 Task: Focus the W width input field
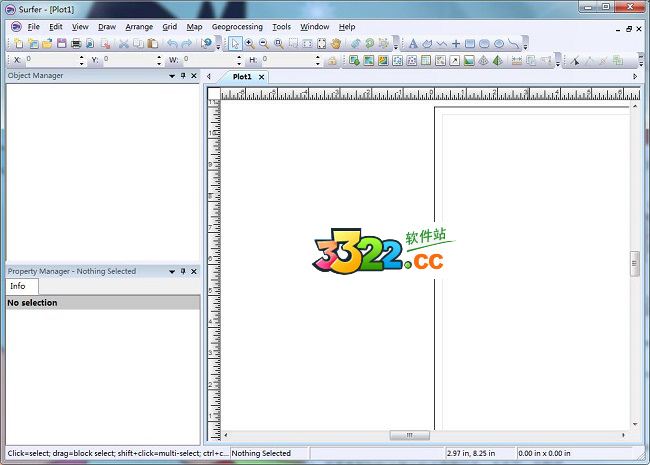click(209, 61)
